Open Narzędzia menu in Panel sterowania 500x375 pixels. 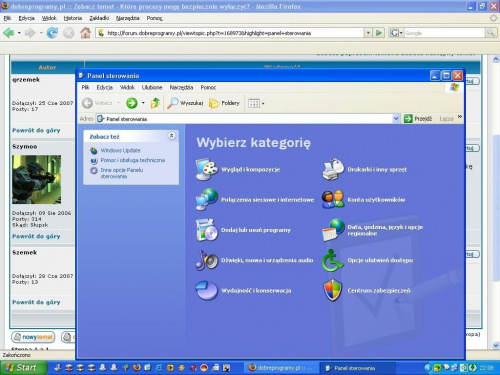[181, 87]
